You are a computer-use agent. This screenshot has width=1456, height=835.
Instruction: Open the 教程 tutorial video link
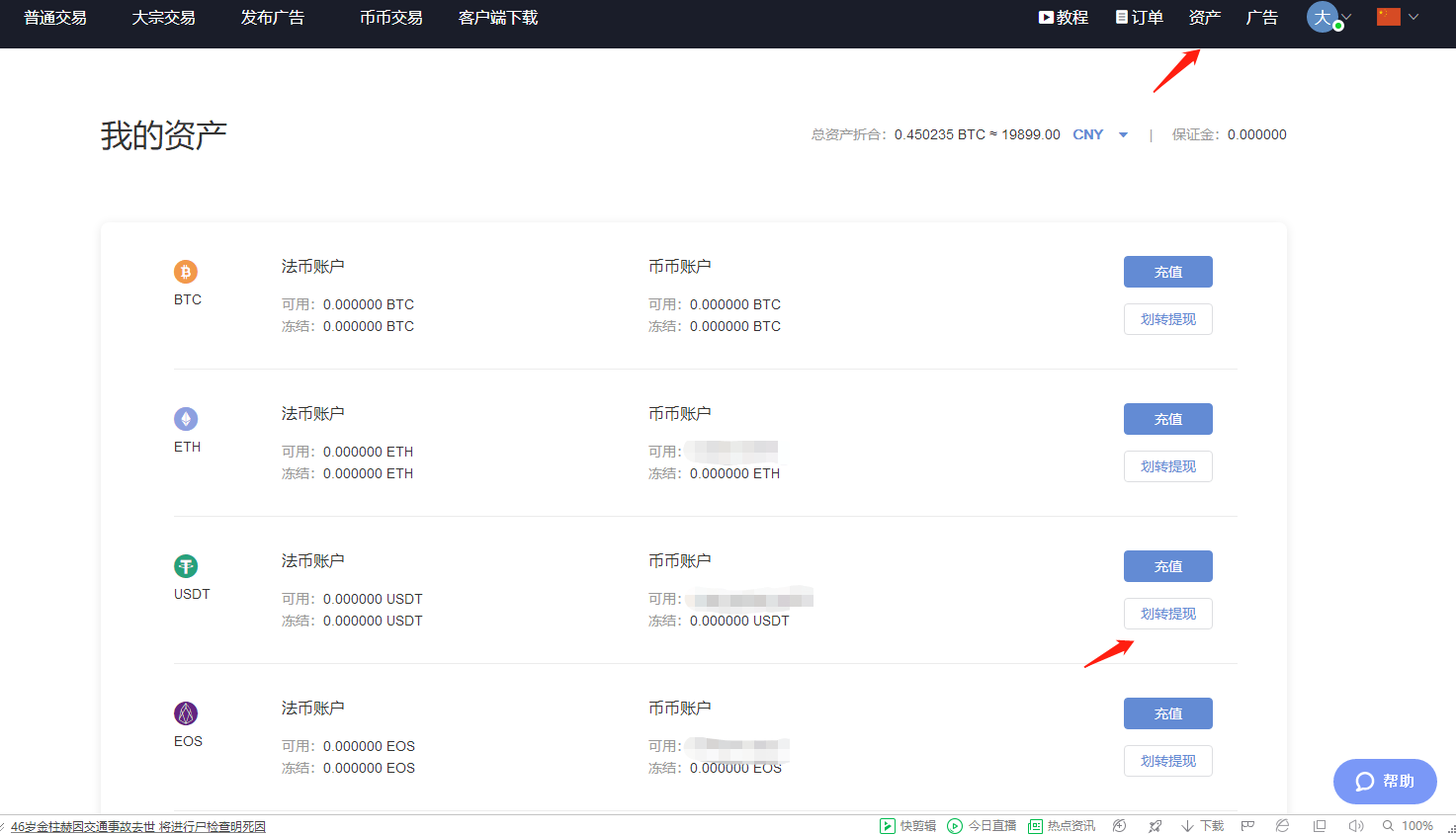pyautogui.click(x=1064, y=18)
